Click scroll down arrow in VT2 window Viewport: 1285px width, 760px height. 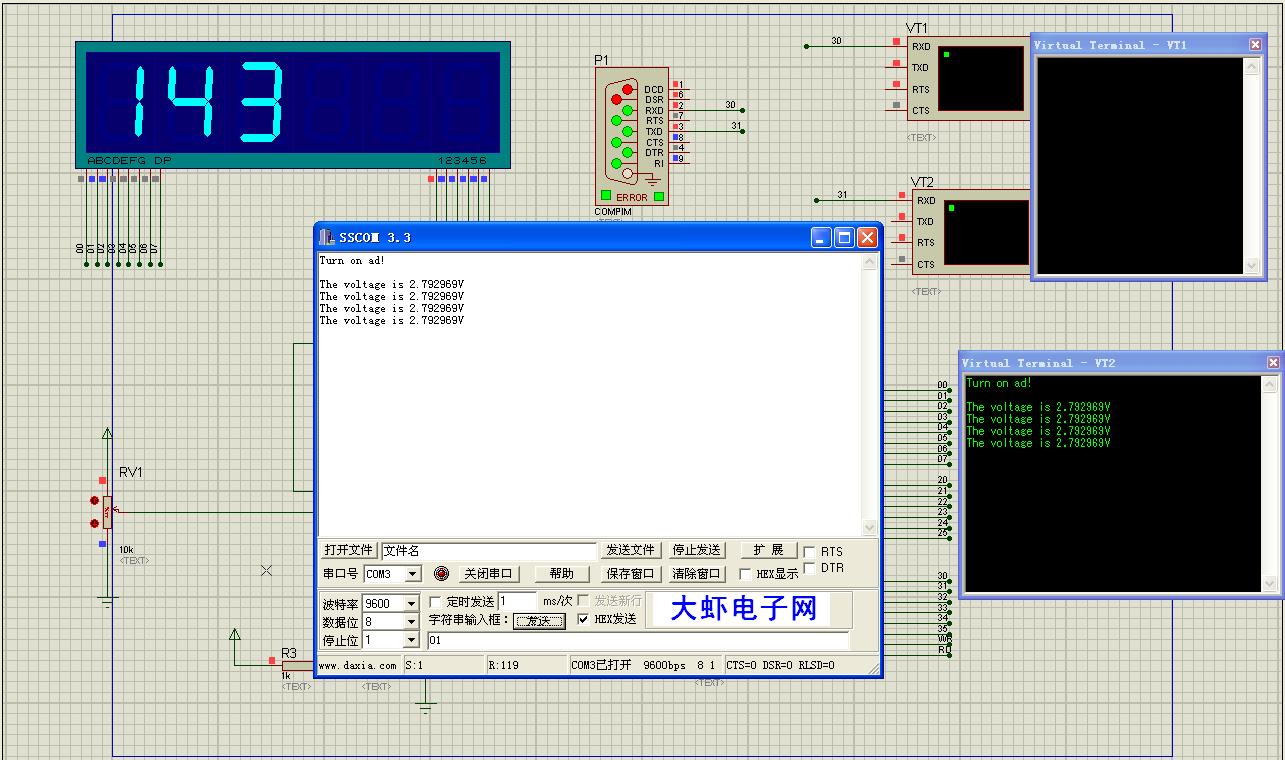coord(1270,584)
